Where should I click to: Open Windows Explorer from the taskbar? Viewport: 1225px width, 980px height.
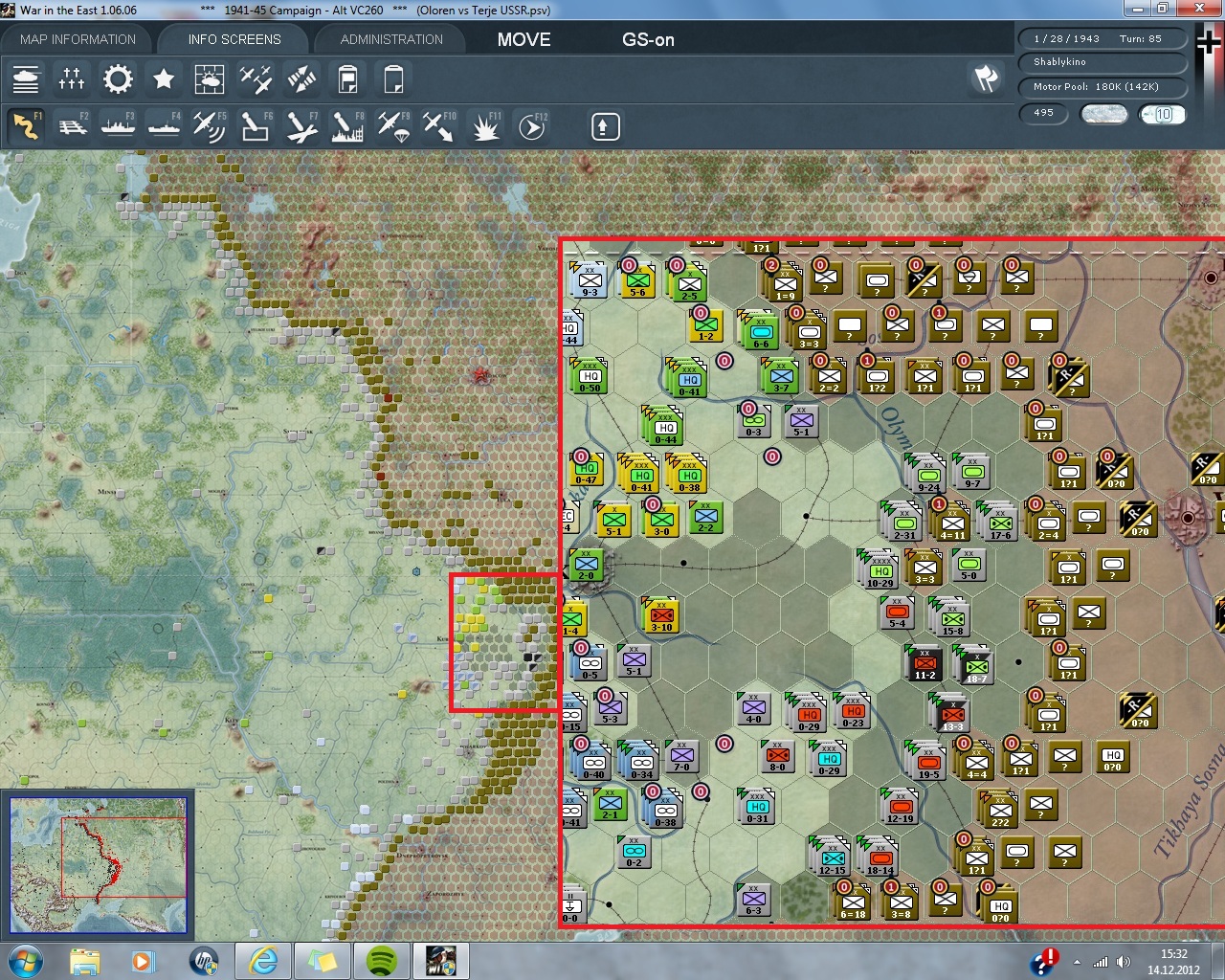tap(85, 960)
